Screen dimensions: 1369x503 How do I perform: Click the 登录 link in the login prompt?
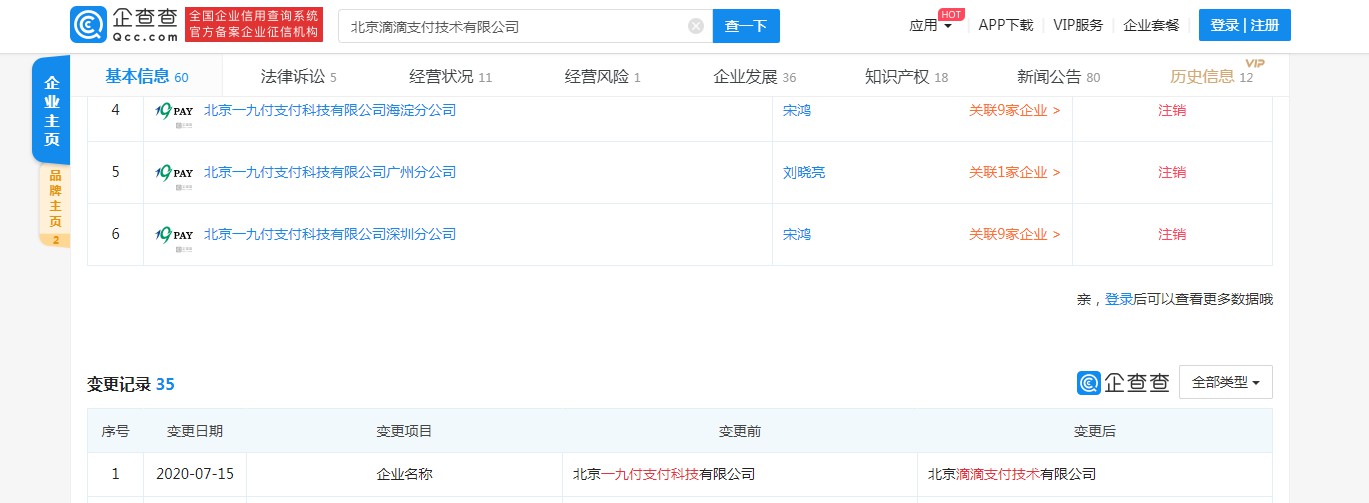[x=1118, y=299]
